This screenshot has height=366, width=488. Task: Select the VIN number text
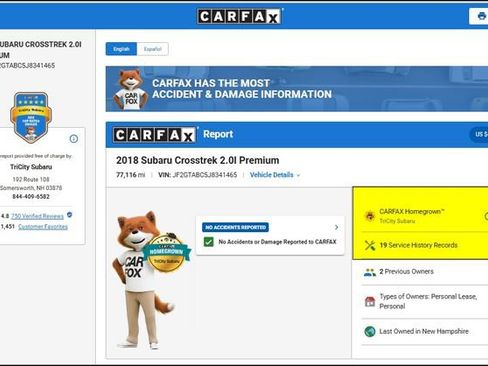point(205,175)
